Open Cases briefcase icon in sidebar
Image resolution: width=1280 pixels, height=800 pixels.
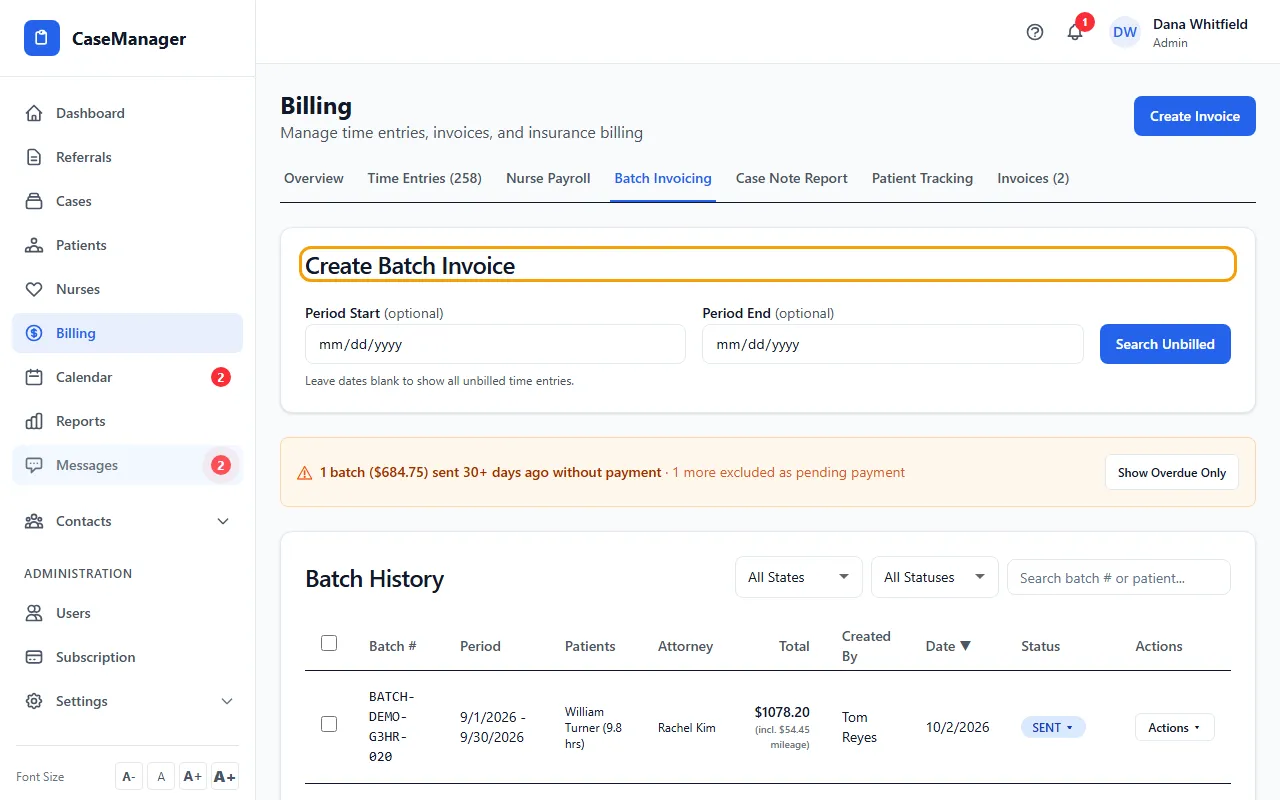click(x=34, y=201)
